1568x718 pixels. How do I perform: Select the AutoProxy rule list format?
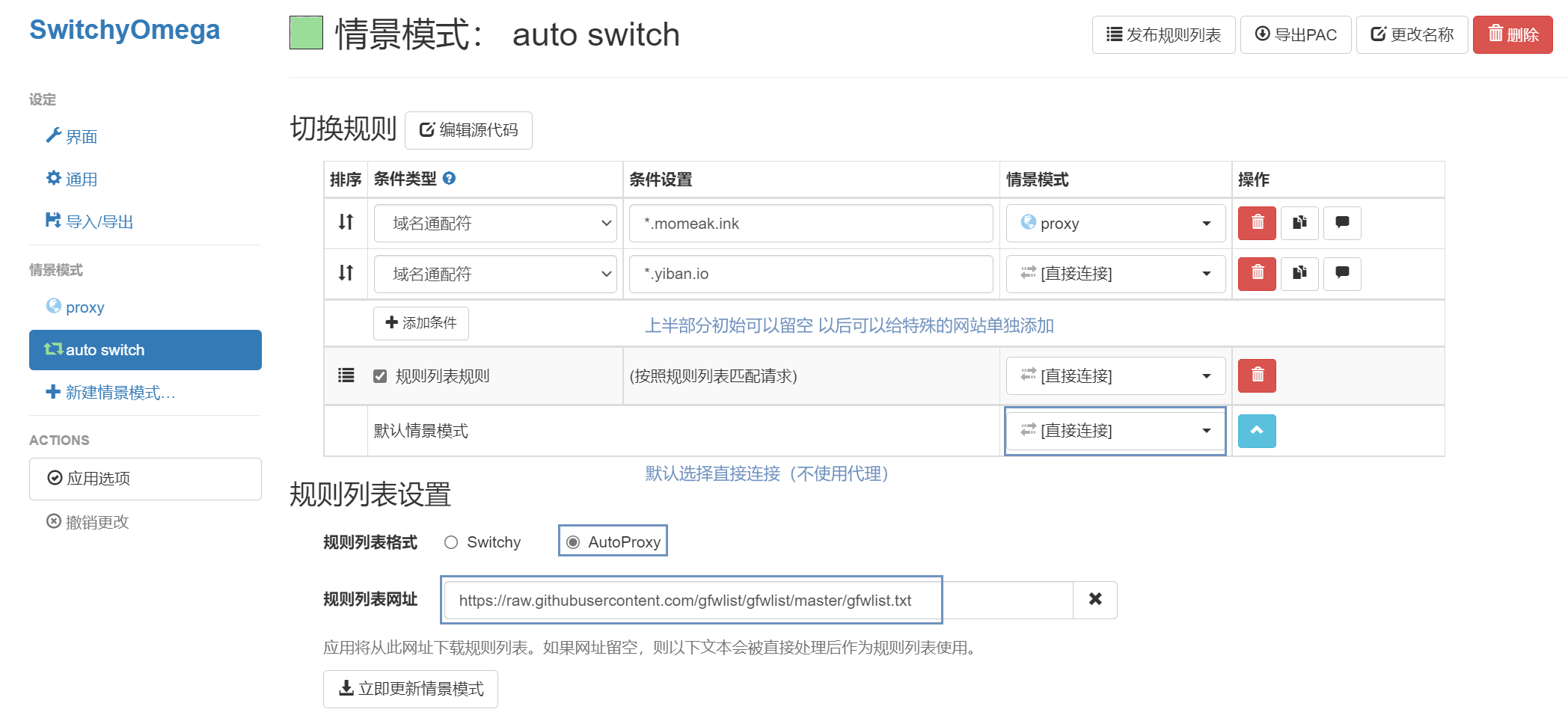pos(573,542)
